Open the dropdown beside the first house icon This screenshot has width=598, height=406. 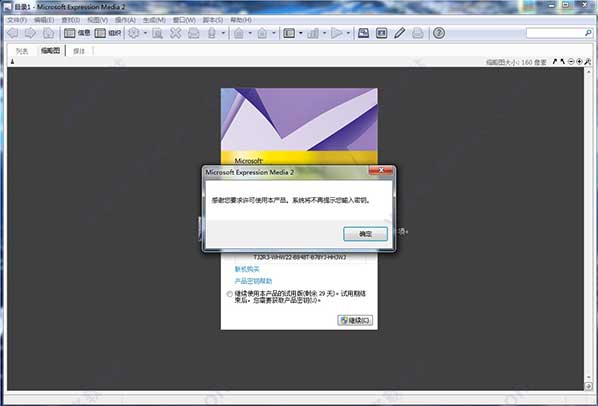(x=250, y=33)
